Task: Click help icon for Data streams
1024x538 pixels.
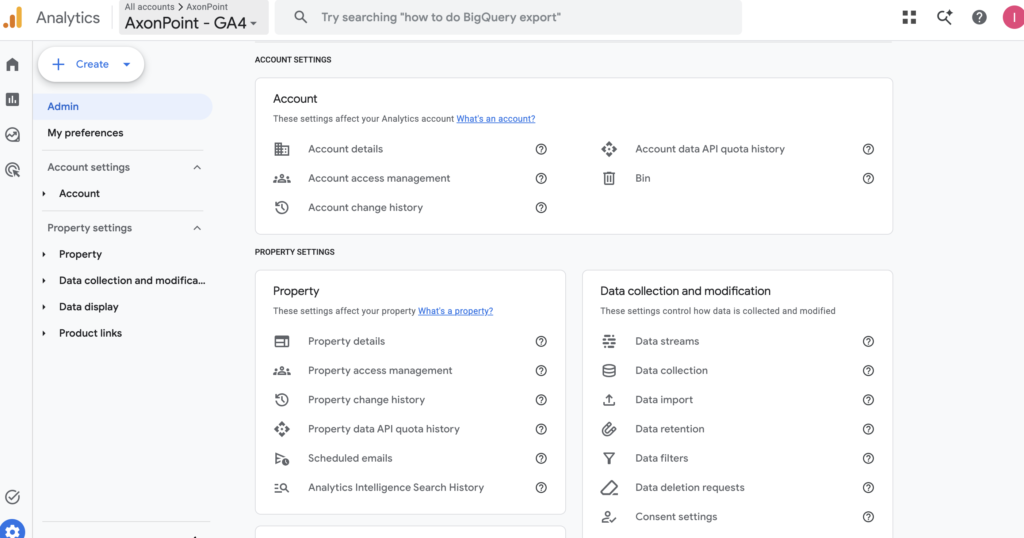Action: click(x=868, y=341)
